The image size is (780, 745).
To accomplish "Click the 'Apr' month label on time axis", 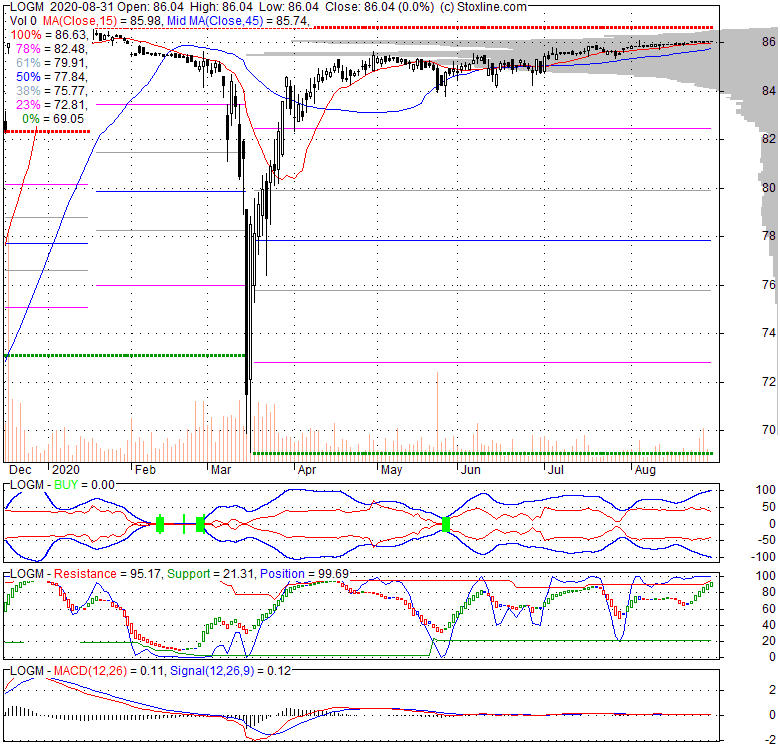I will coord(307,470).
